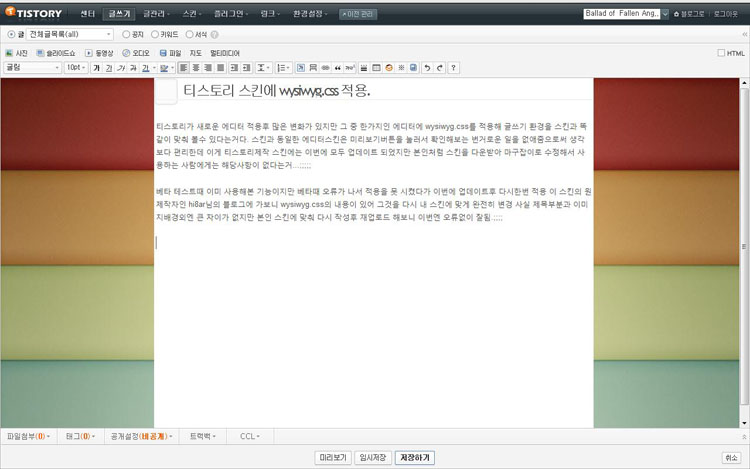Justify text alignment

pos(221,68)
